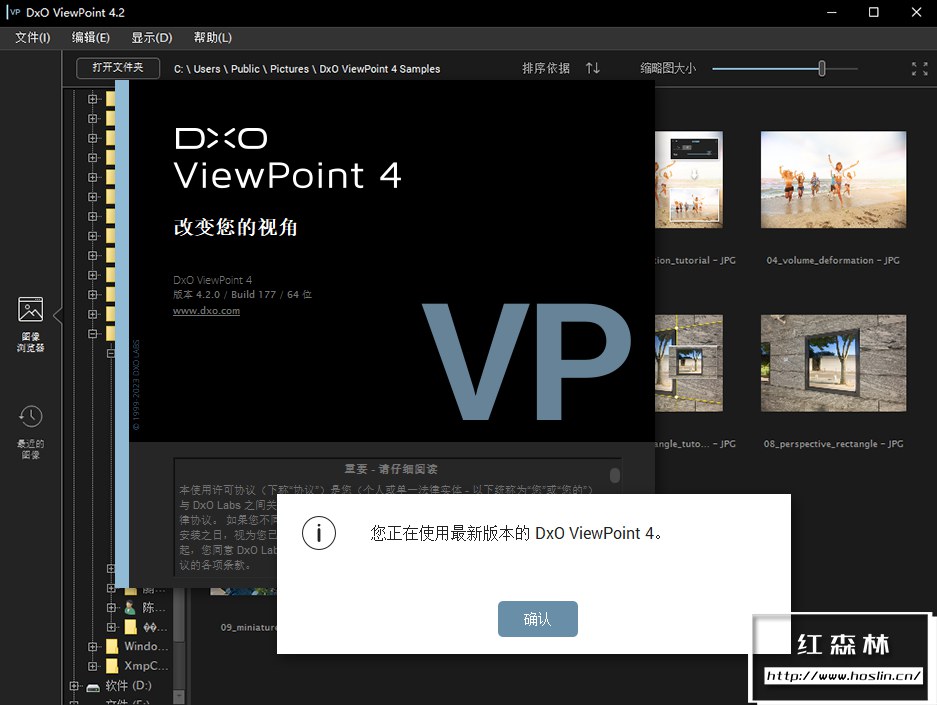Screen dimensions: 937x705
Task: Select the partly hidden …ion_tutorial beach thumbnail
Action: [689, 179]
